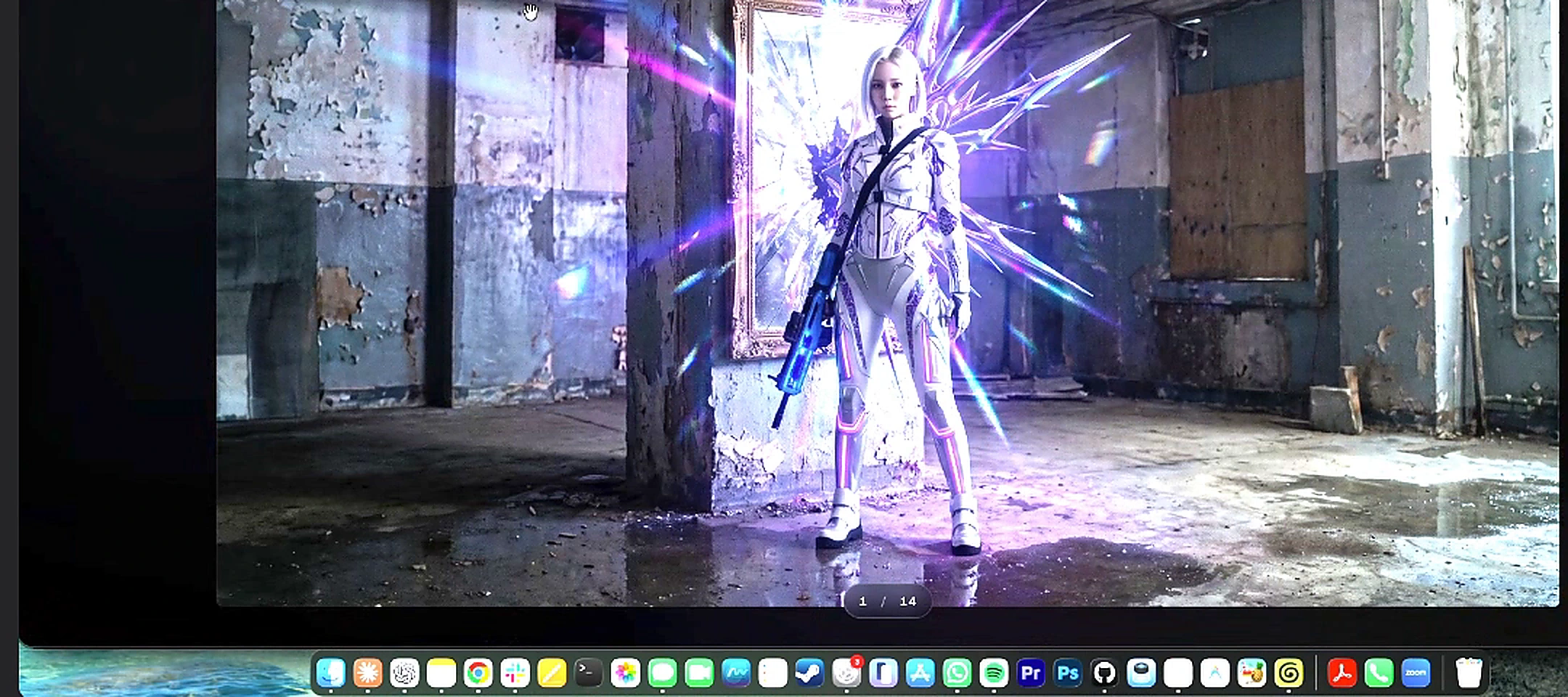Open Slack in the dock
Image resolution: width=1568 pixels, height=697 pixels.
515,673
